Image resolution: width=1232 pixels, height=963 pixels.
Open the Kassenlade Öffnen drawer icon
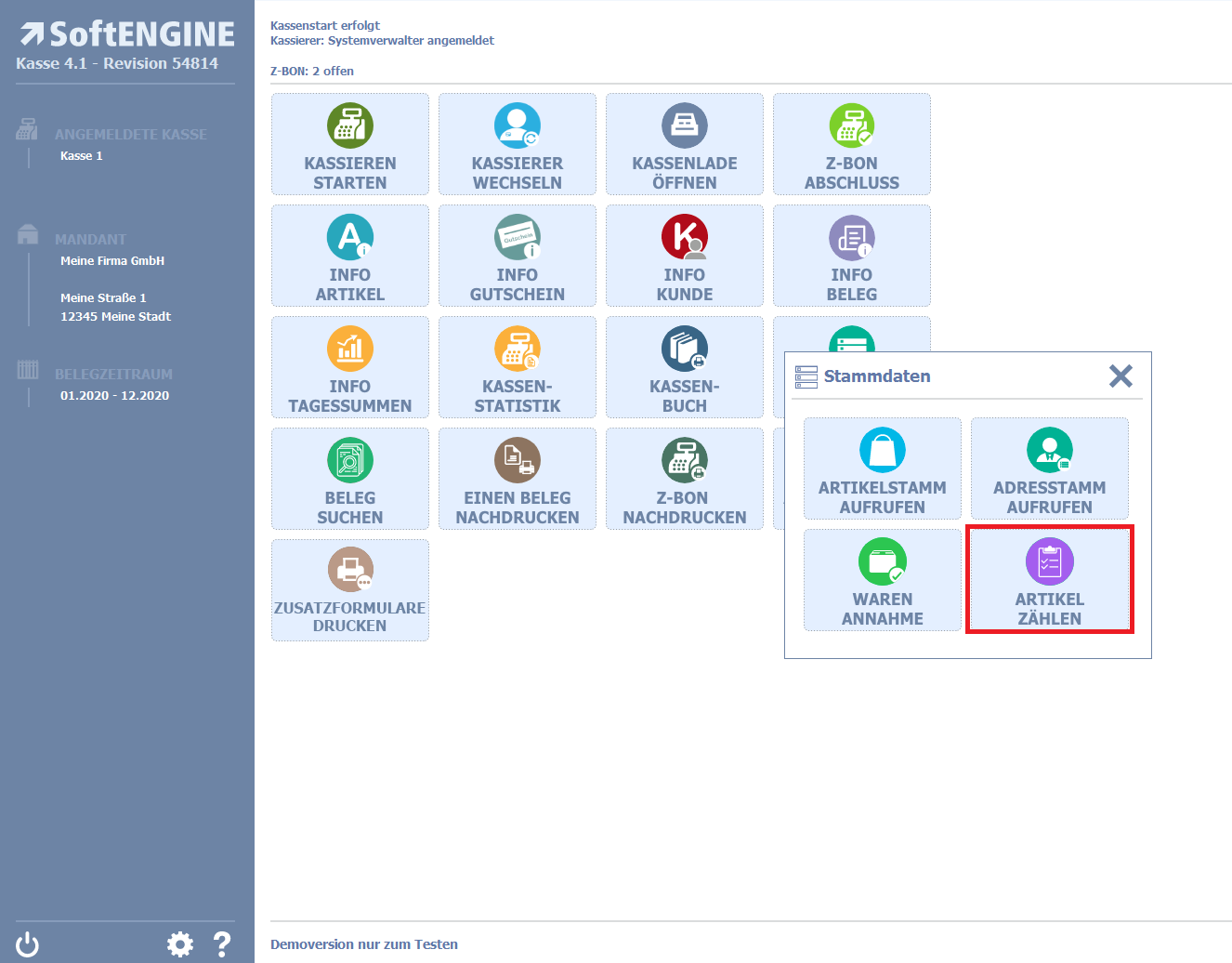pyautogui.click(x=685, y=125)
